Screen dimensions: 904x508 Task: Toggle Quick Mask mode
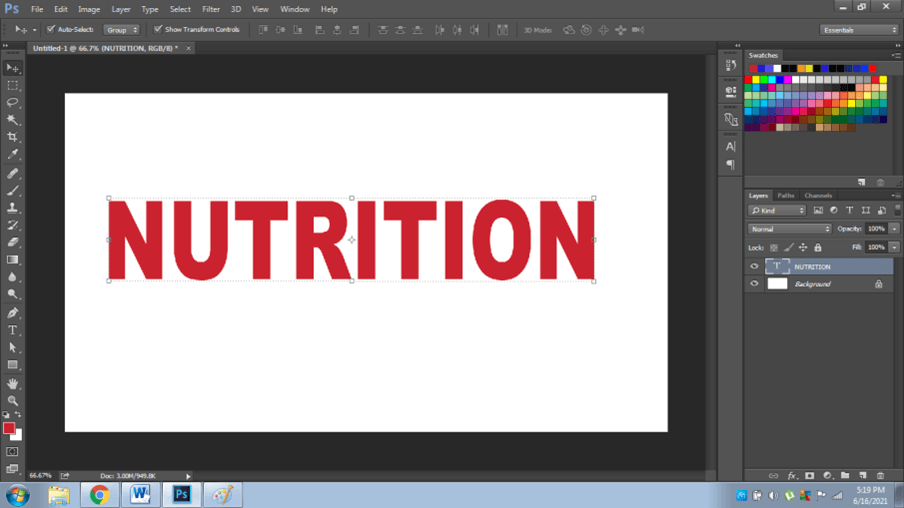tap(12, 451)
